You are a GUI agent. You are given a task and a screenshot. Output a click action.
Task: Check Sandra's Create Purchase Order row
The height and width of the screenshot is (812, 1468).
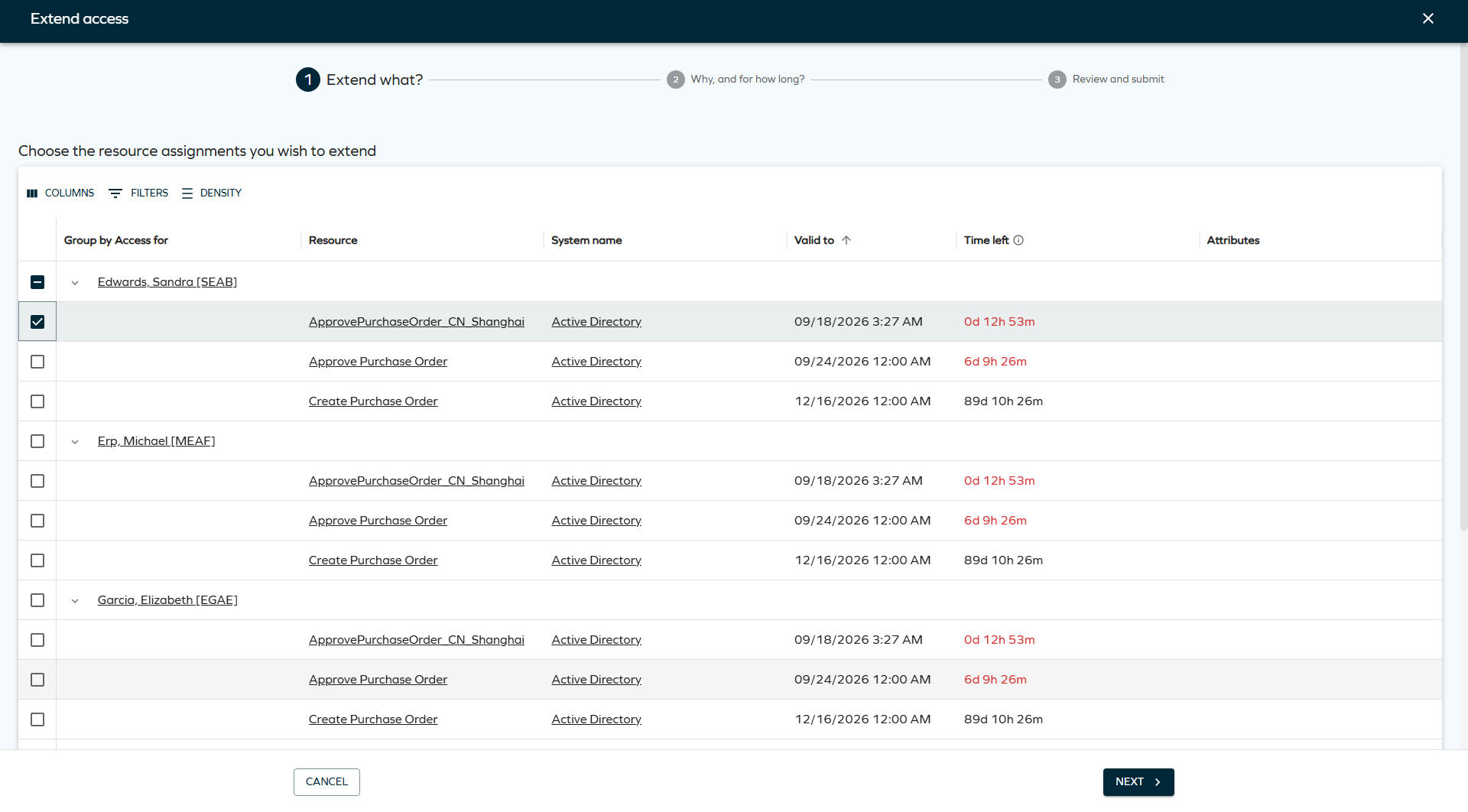37,401
